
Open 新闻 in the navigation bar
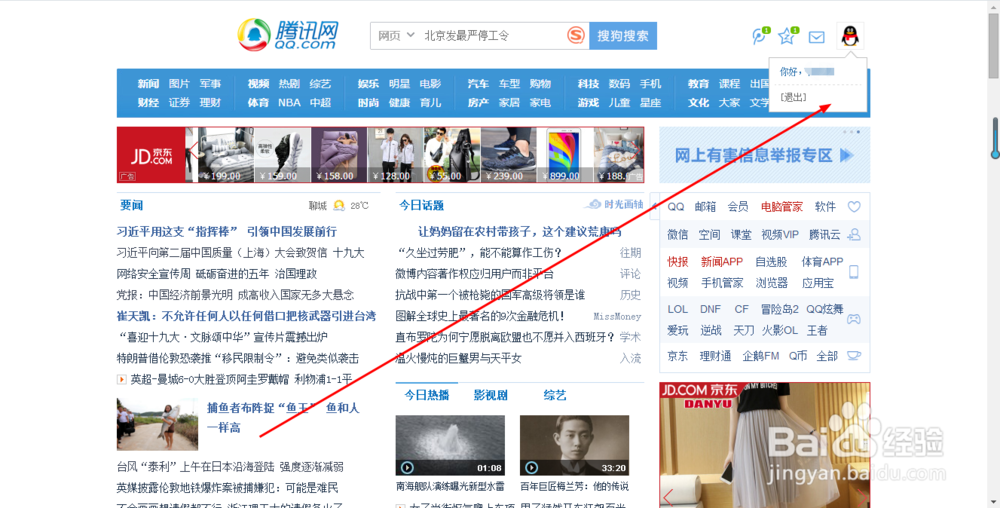click(x=148, y=83)
